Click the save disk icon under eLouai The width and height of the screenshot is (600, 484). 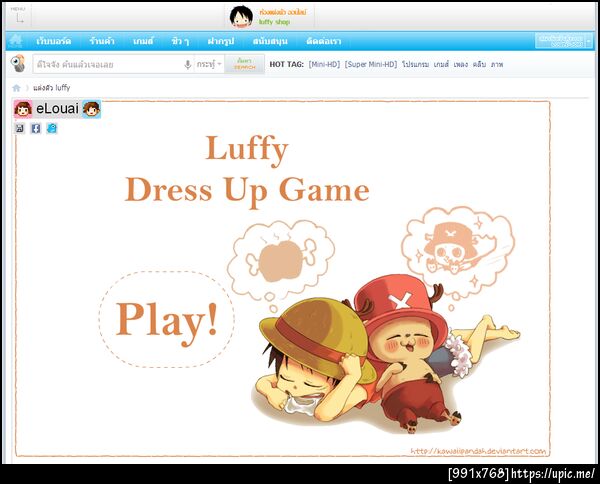click(20, 128)
